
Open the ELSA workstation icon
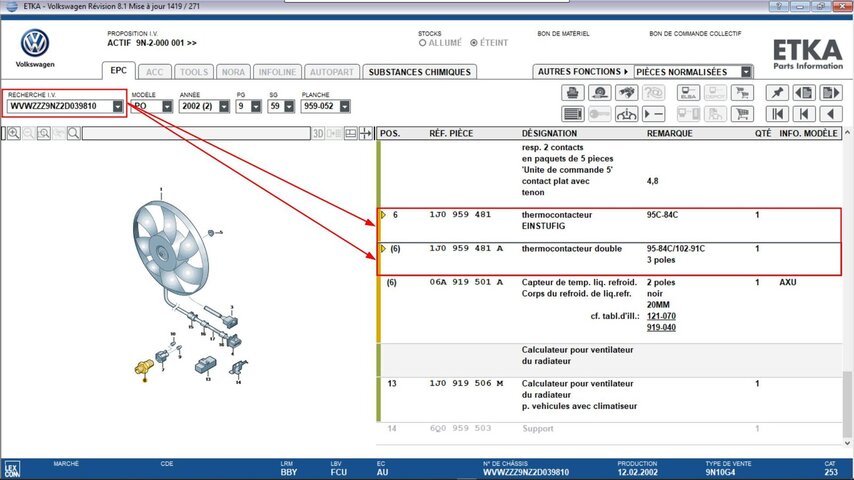point(688,93)
